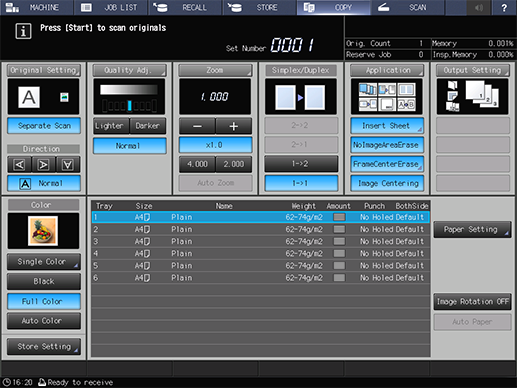Select tray 5 row in paper list
The image size is (517, 388).
click(261, 266)
